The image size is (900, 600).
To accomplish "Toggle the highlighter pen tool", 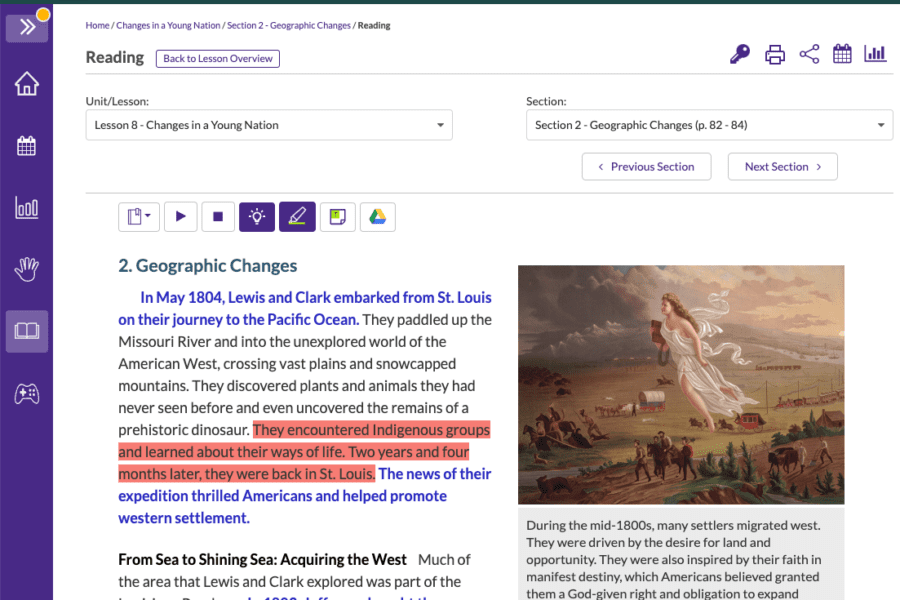I will tap(297, 217).
